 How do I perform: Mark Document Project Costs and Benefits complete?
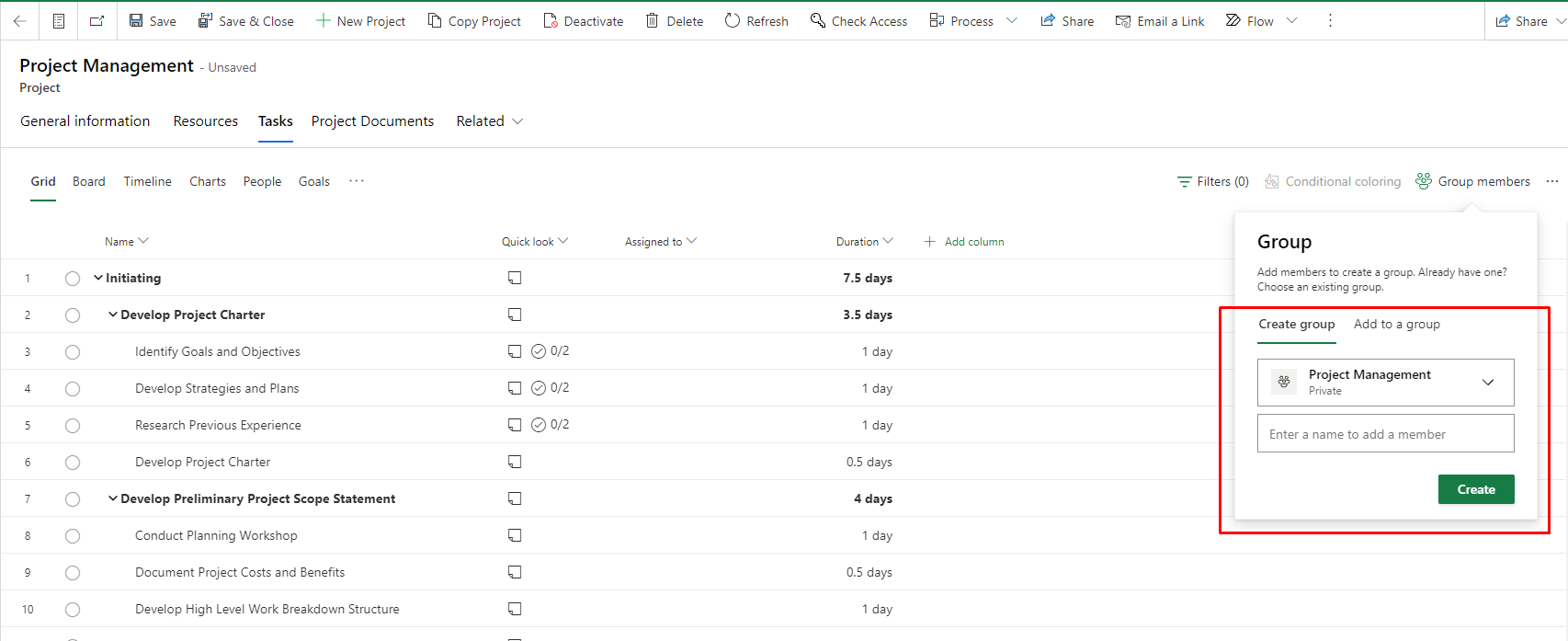pyautogui.click(x=73, y=573)
